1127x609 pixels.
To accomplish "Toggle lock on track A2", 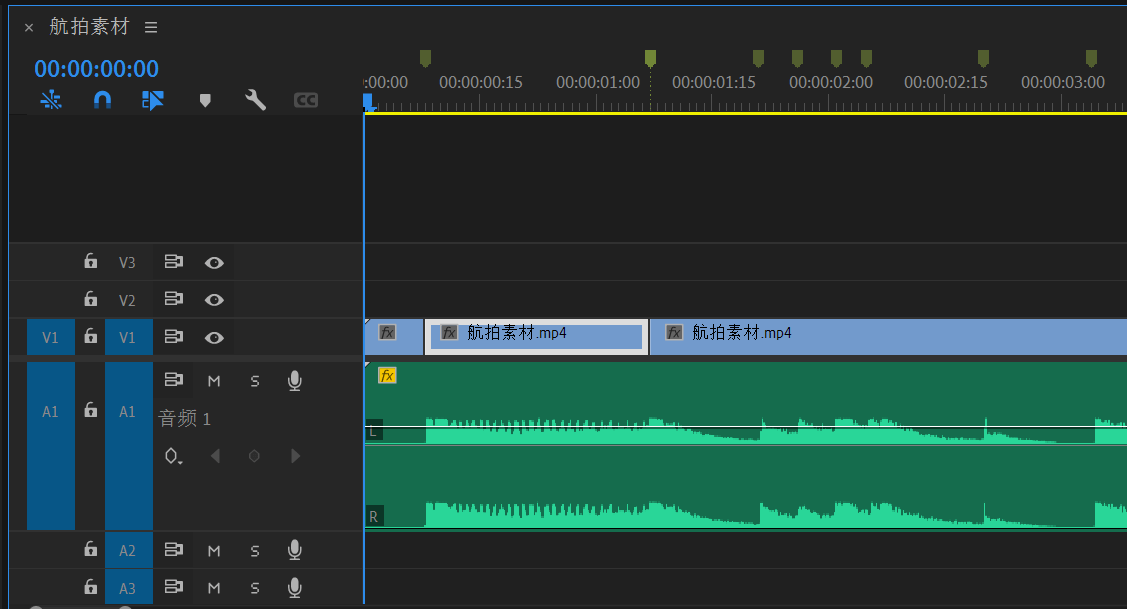I will pyautogui.click(x=91, y=549).
